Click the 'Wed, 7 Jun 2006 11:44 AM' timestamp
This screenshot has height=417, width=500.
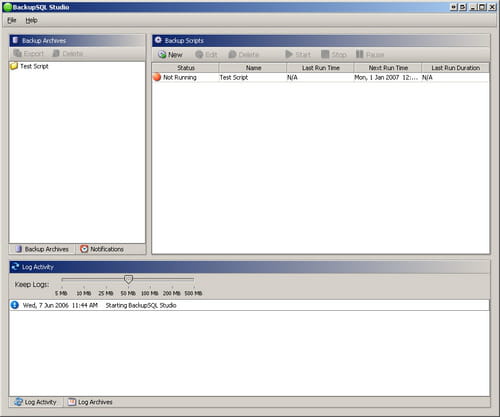tap(60, 305)
